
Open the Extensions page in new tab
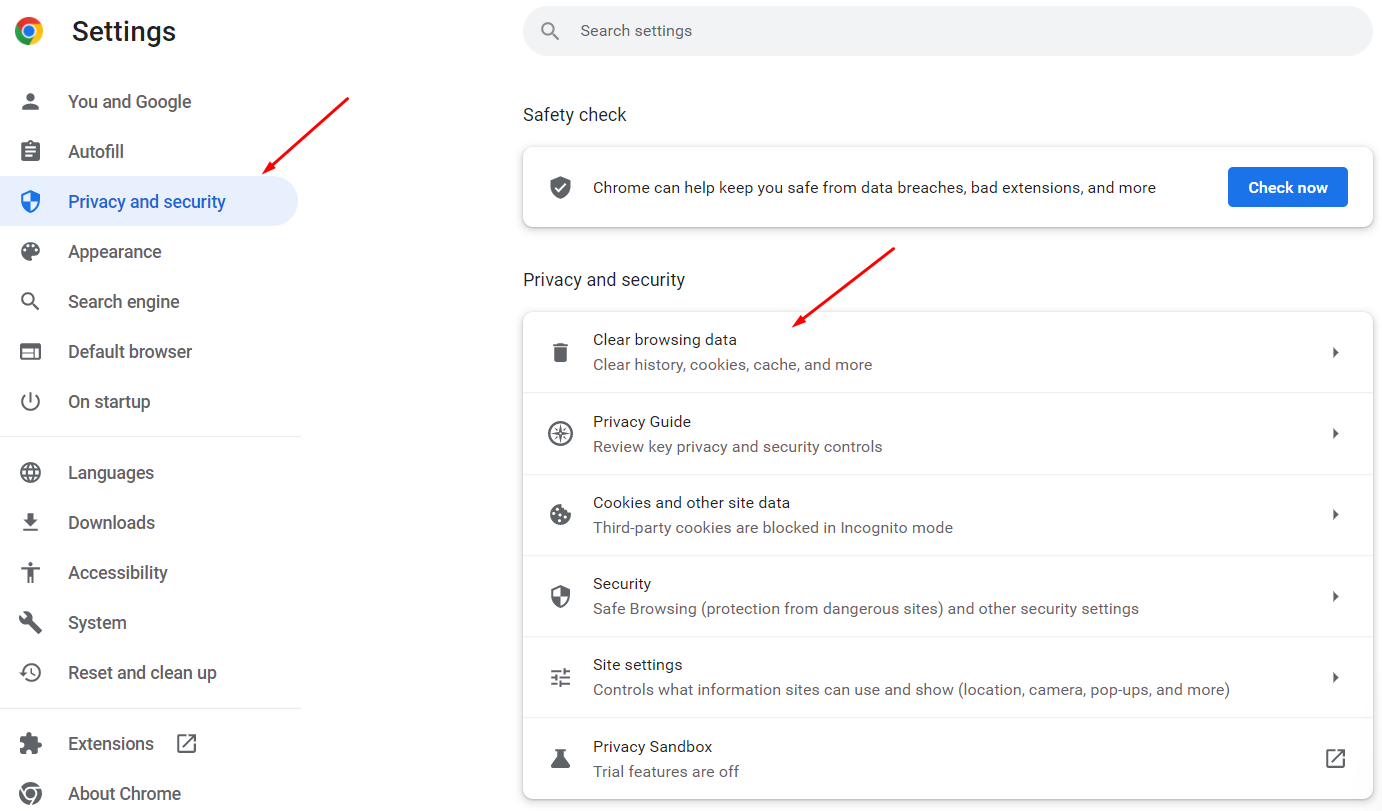(186, 743)
